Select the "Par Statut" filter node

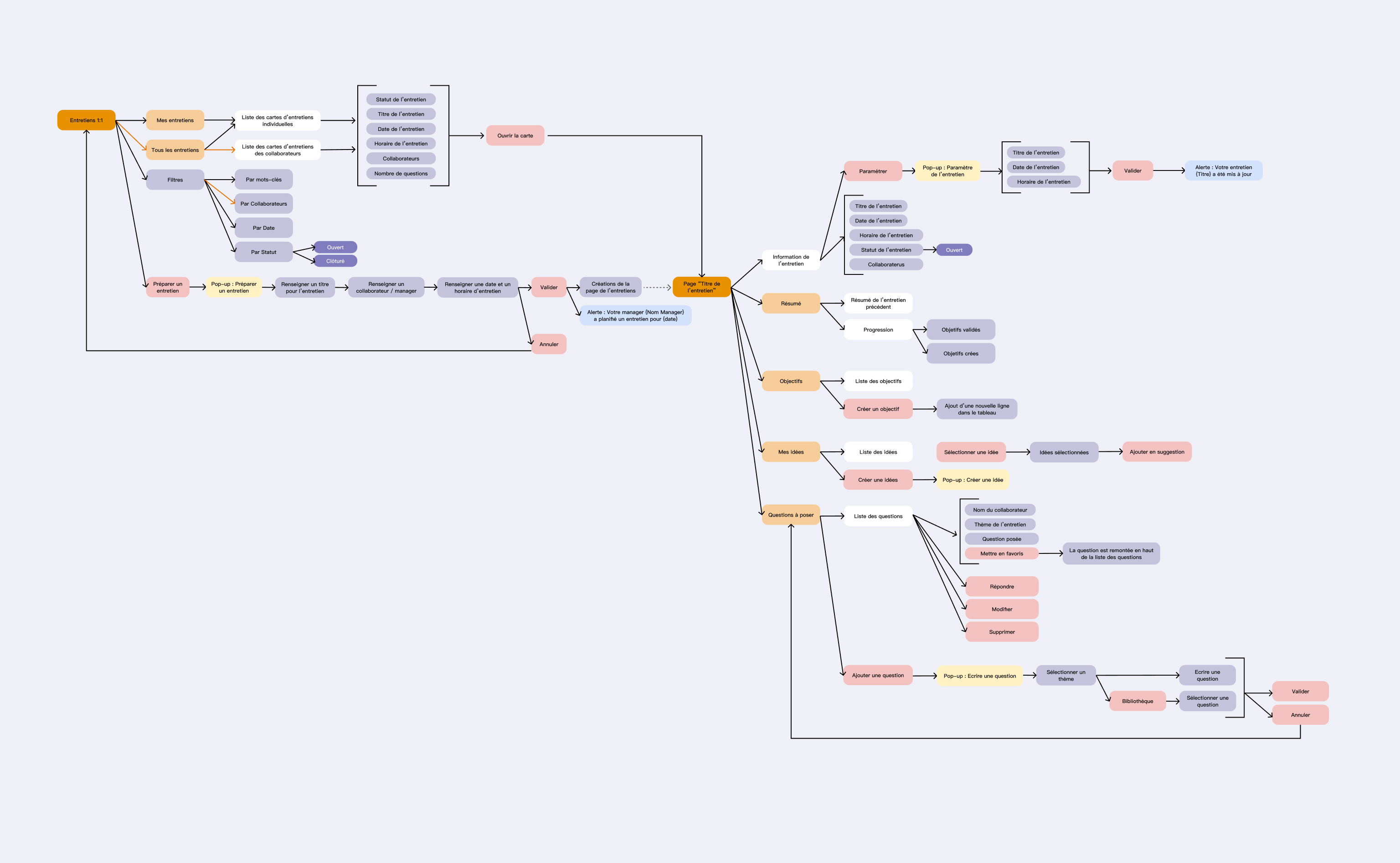tap(263, 251)
